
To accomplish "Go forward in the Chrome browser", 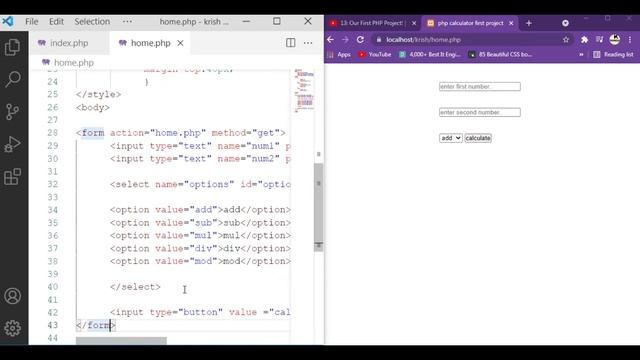I will coord(345,40).
